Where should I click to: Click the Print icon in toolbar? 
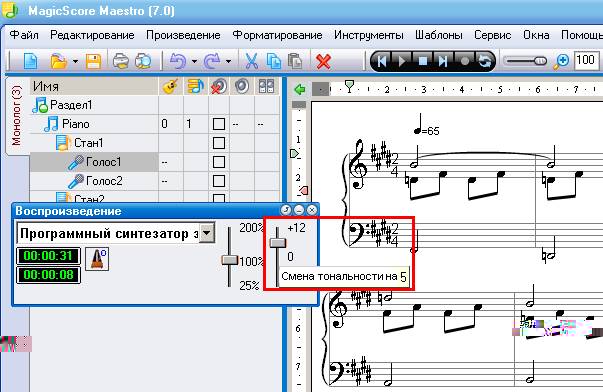120,61
